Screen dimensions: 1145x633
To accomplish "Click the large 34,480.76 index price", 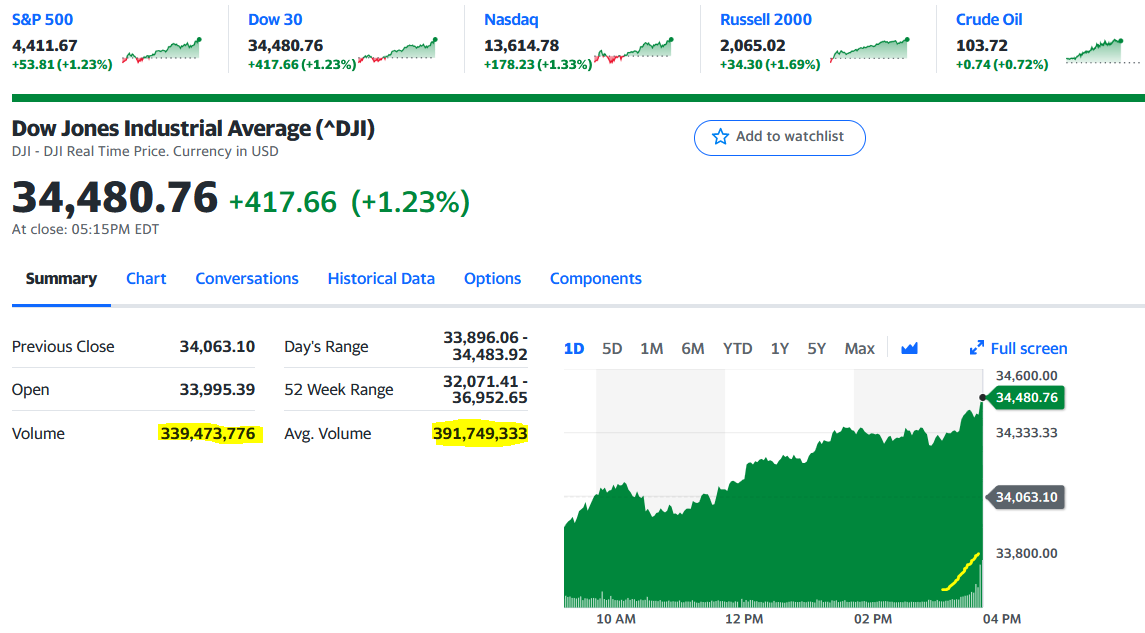I will [x=115, y=197].
